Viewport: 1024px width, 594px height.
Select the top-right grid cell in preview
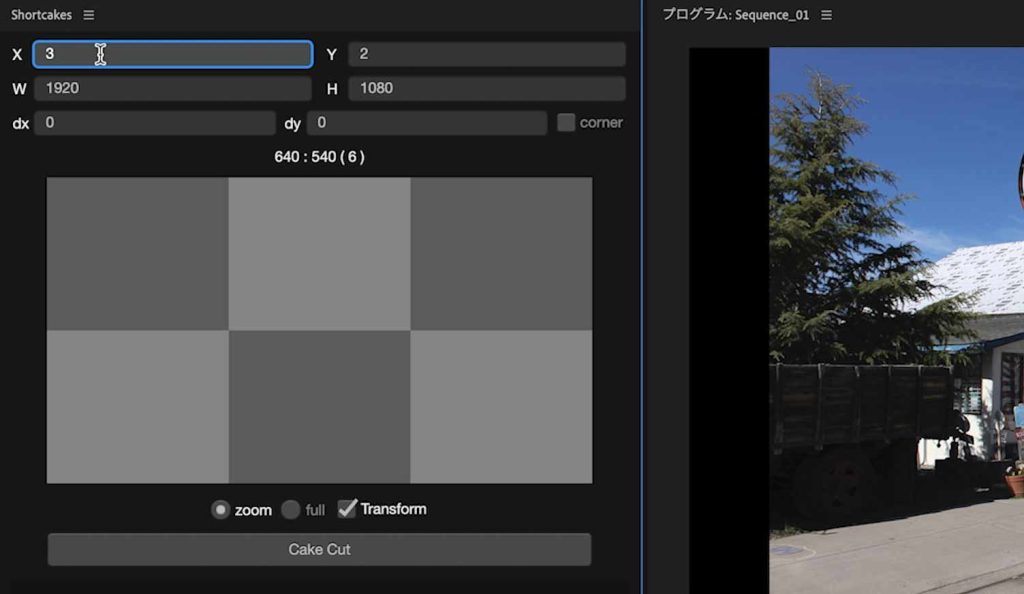pyautogui.click(x=501, y=254)
